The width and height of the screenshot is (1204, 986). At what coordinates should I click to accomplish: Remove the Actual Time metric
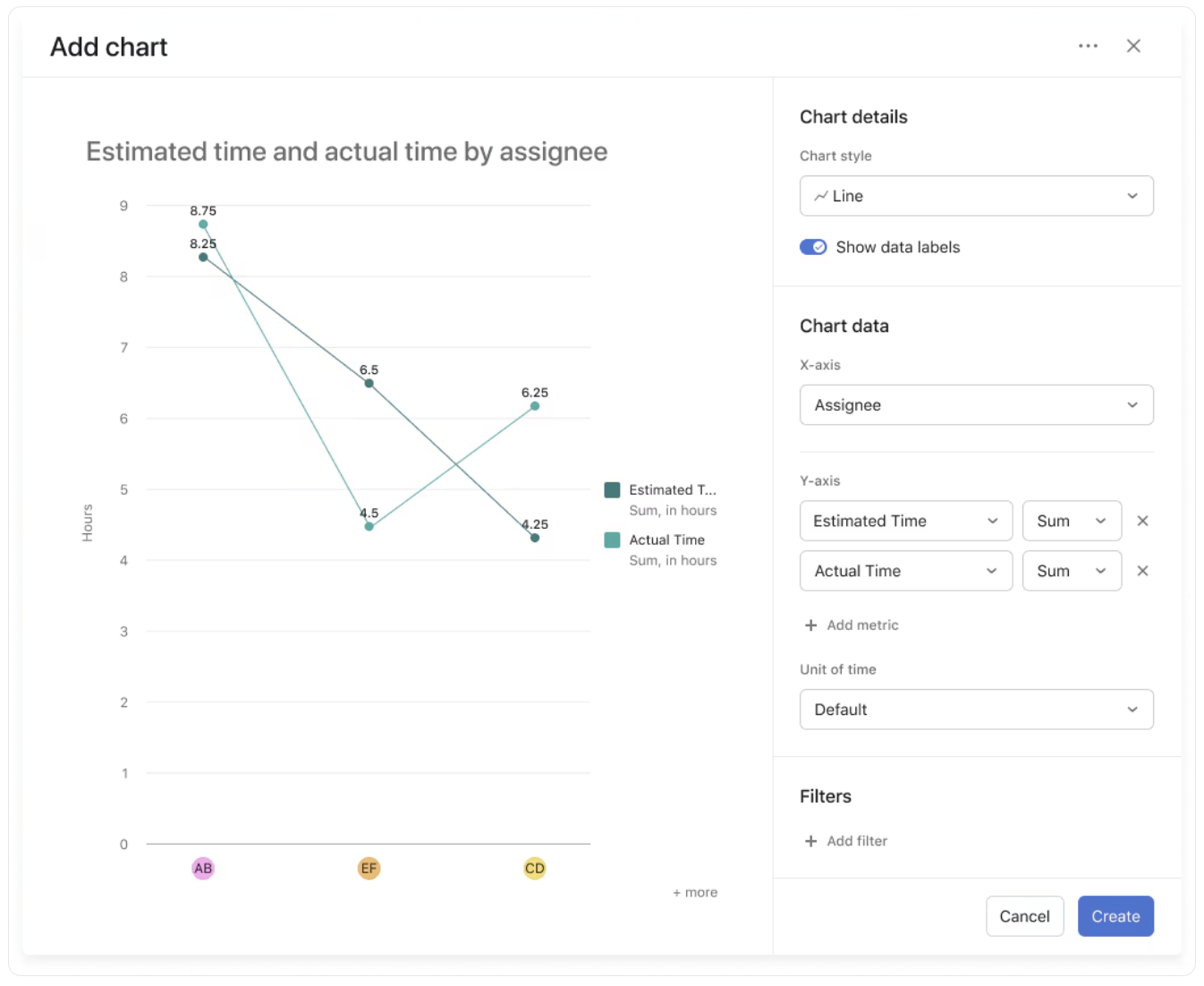tap(1142, 571)
